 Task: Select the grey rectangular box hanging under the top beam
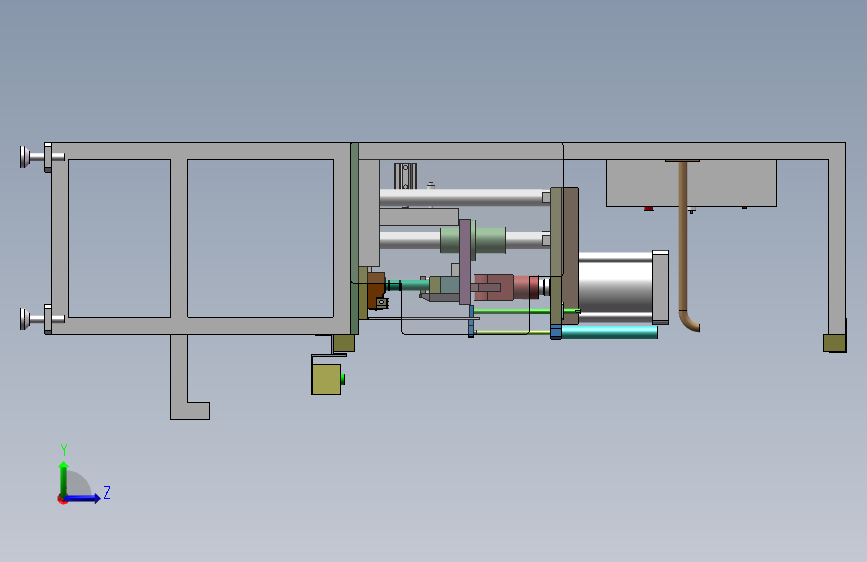691,183
